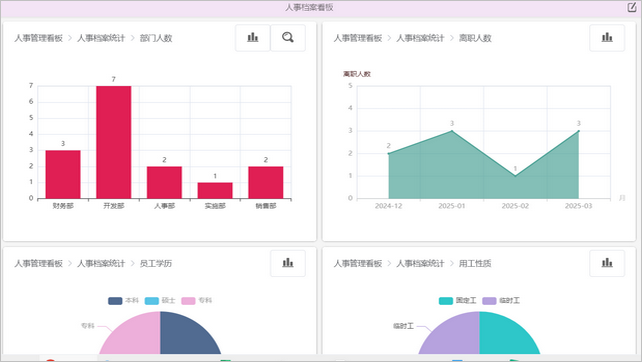Click 人事档案统计 breadcrumb in 离职人数 panel
The height and width of the screenshot is (362, 642).
420,38
